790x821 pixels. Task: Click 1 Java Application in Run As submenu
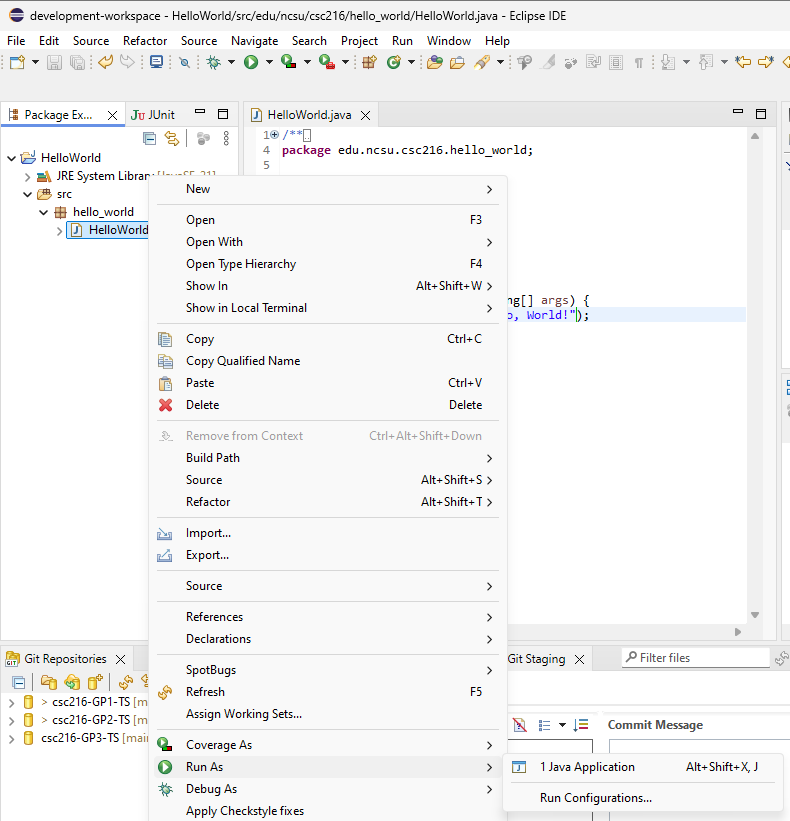pos(642,767)
